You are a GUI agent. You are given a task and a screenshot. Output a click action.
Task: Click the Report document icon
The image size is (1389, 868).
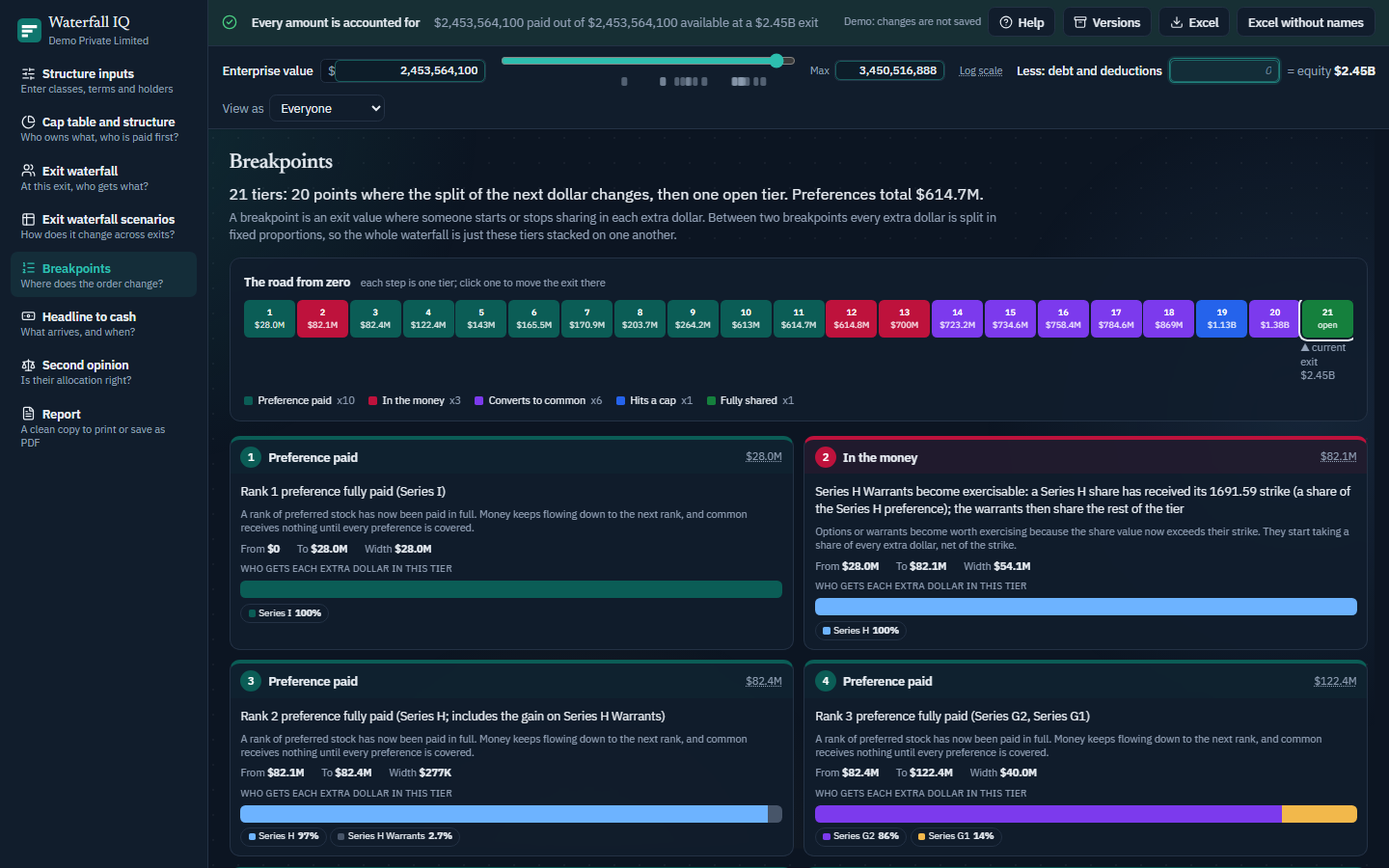coord(28,414)
